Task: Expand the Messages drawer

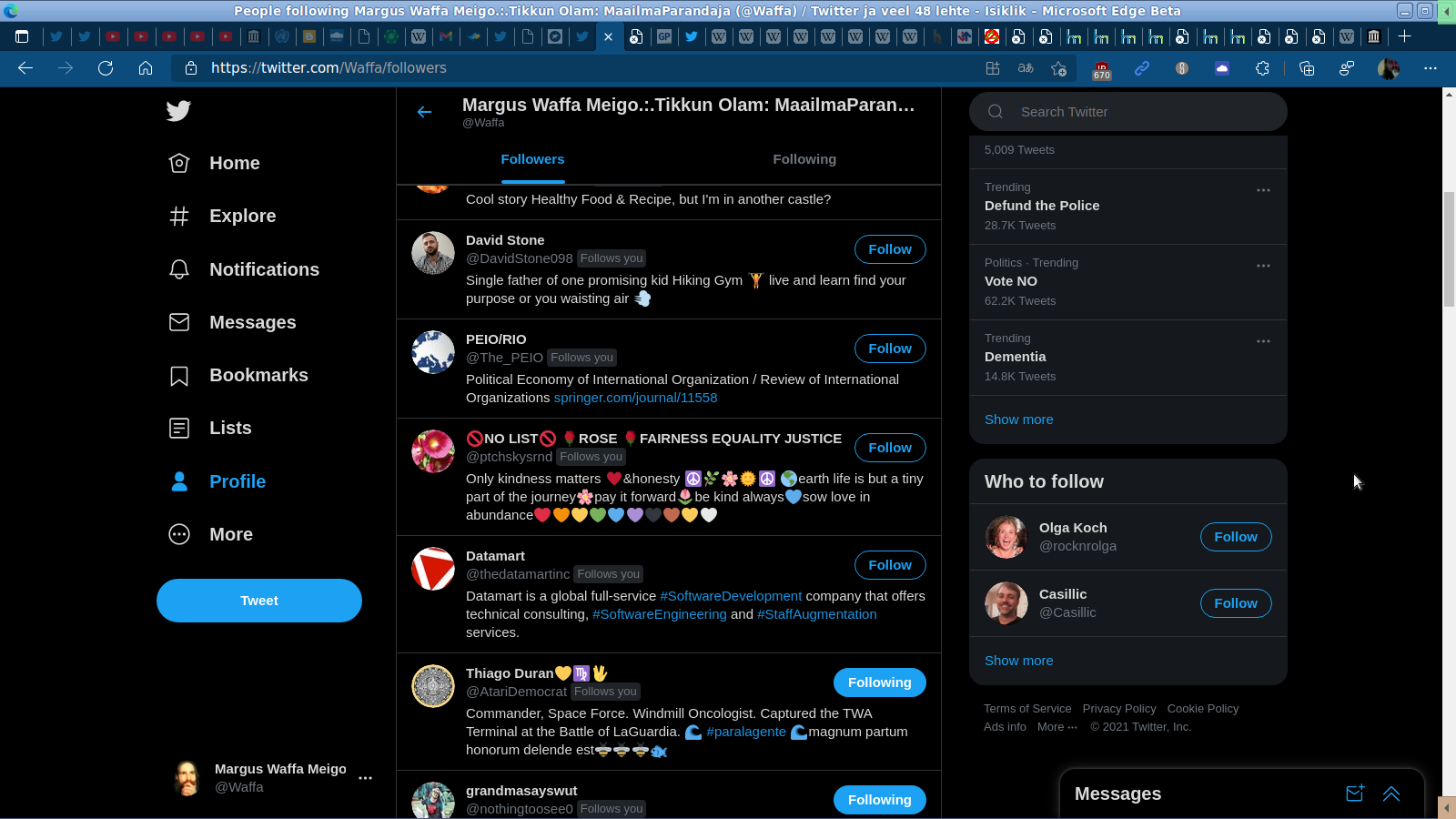Action: click(x=1391, y=794)
